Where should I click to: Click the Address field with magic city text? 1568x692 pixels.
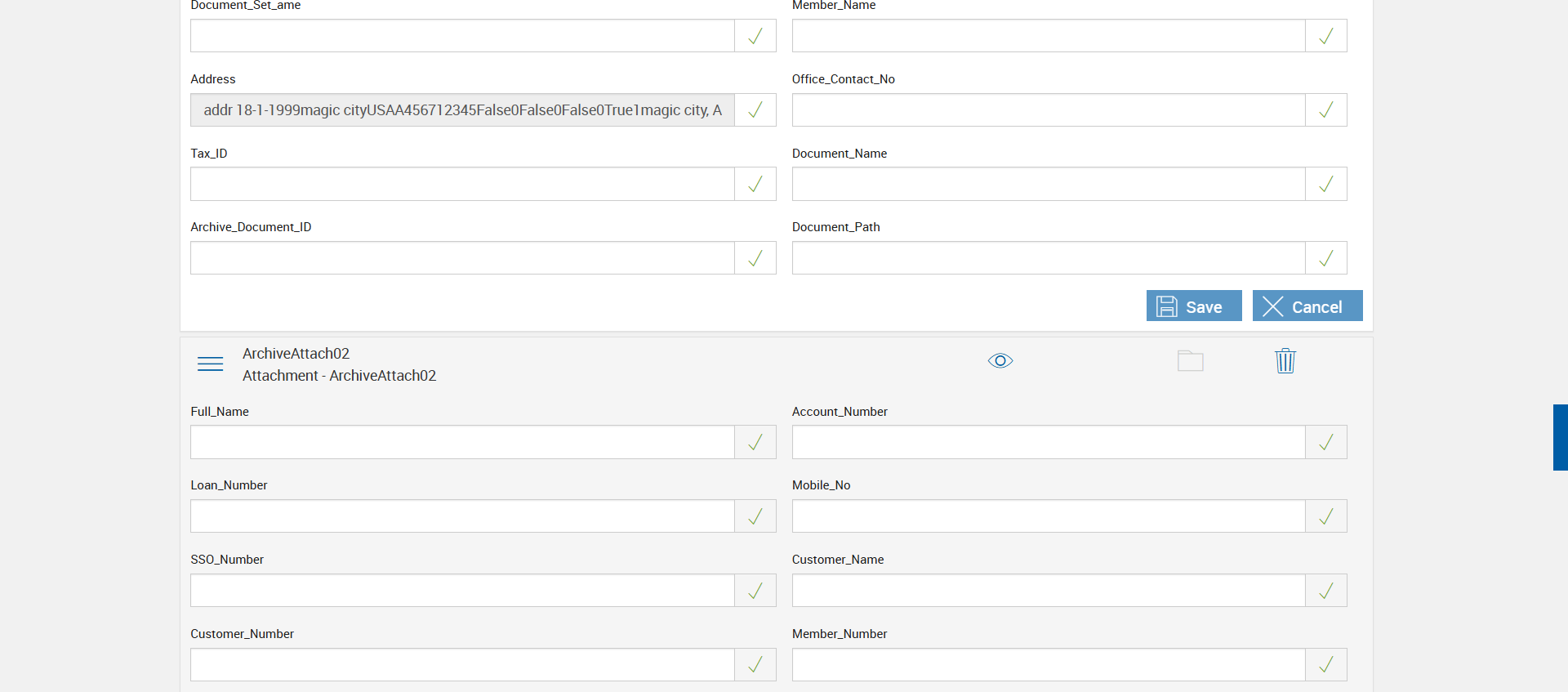pos(462,109)
